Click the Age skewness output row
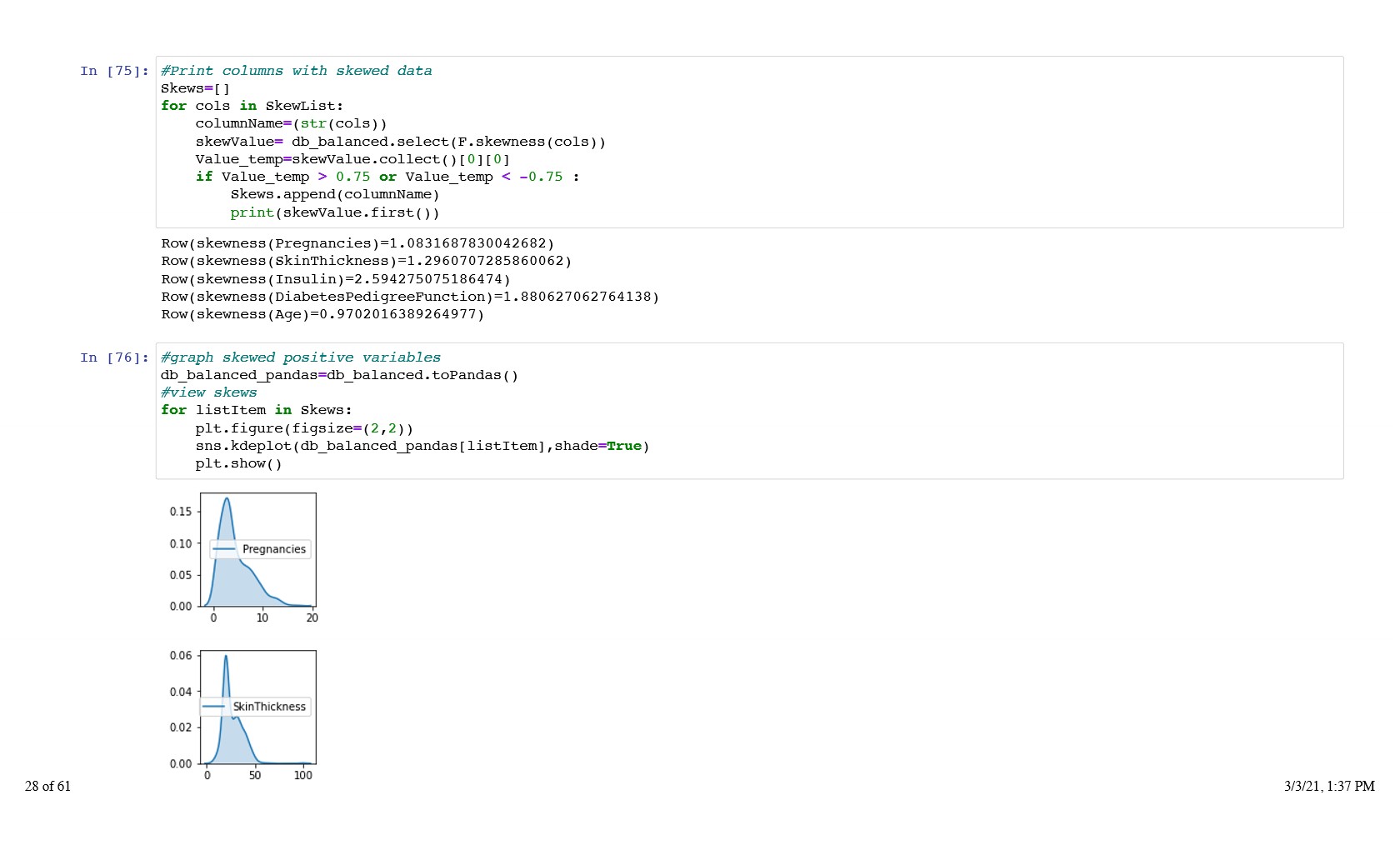1400x850 pixels. point(322,314)
